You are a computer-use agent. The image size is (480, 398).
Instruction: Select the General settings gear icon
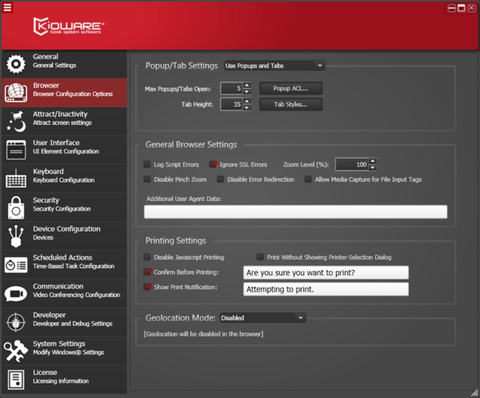tap(16, 64)
